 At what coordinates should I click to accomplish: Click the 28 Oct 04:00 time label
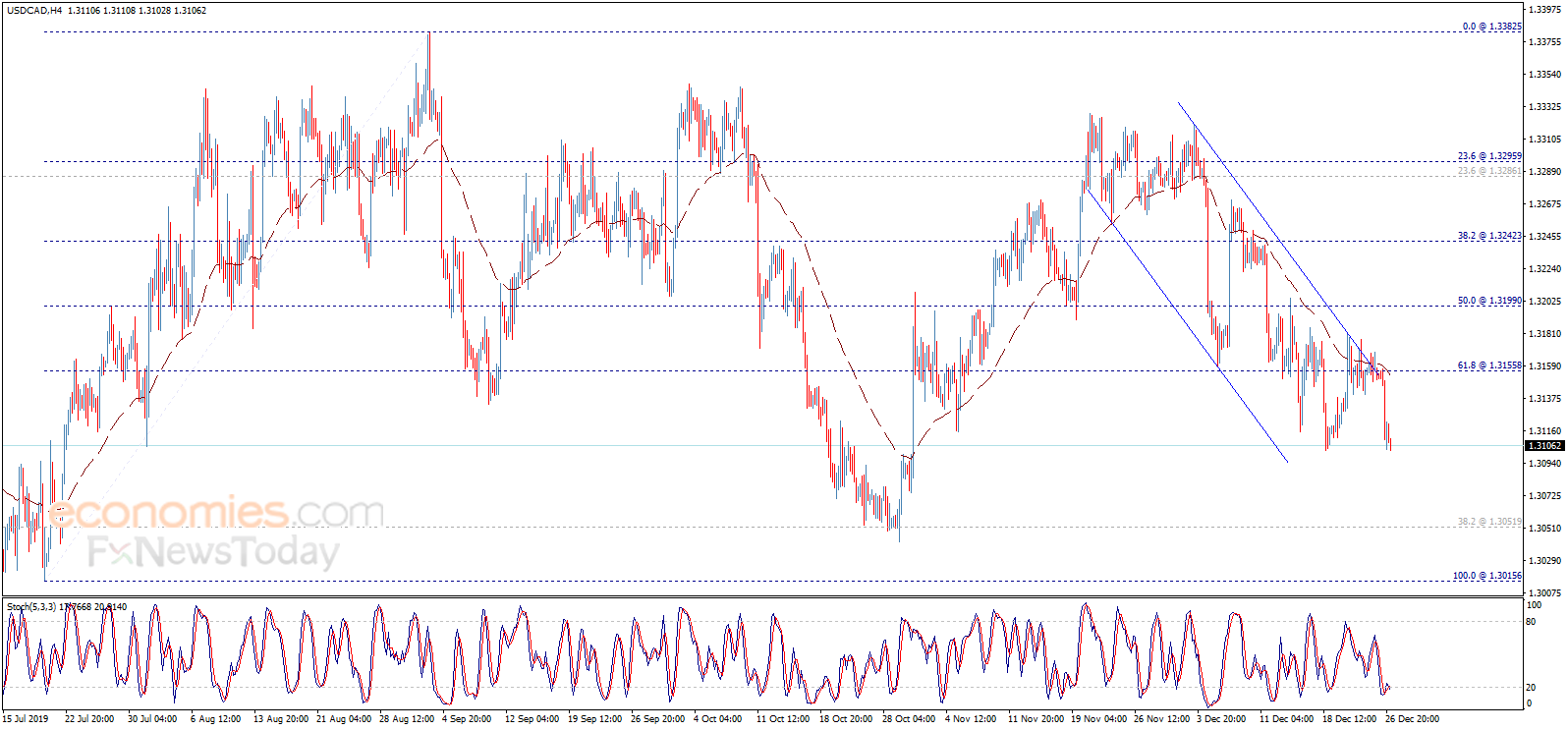click(x=909, y=719)
